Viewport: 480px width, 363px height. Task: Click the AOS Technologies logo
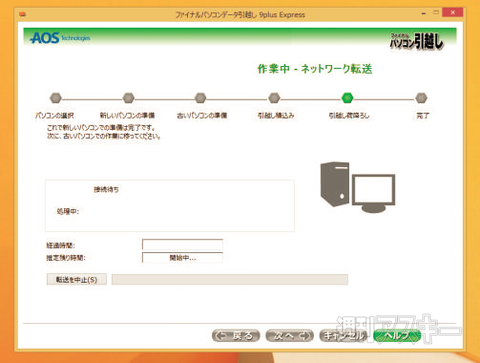(60, 38)
